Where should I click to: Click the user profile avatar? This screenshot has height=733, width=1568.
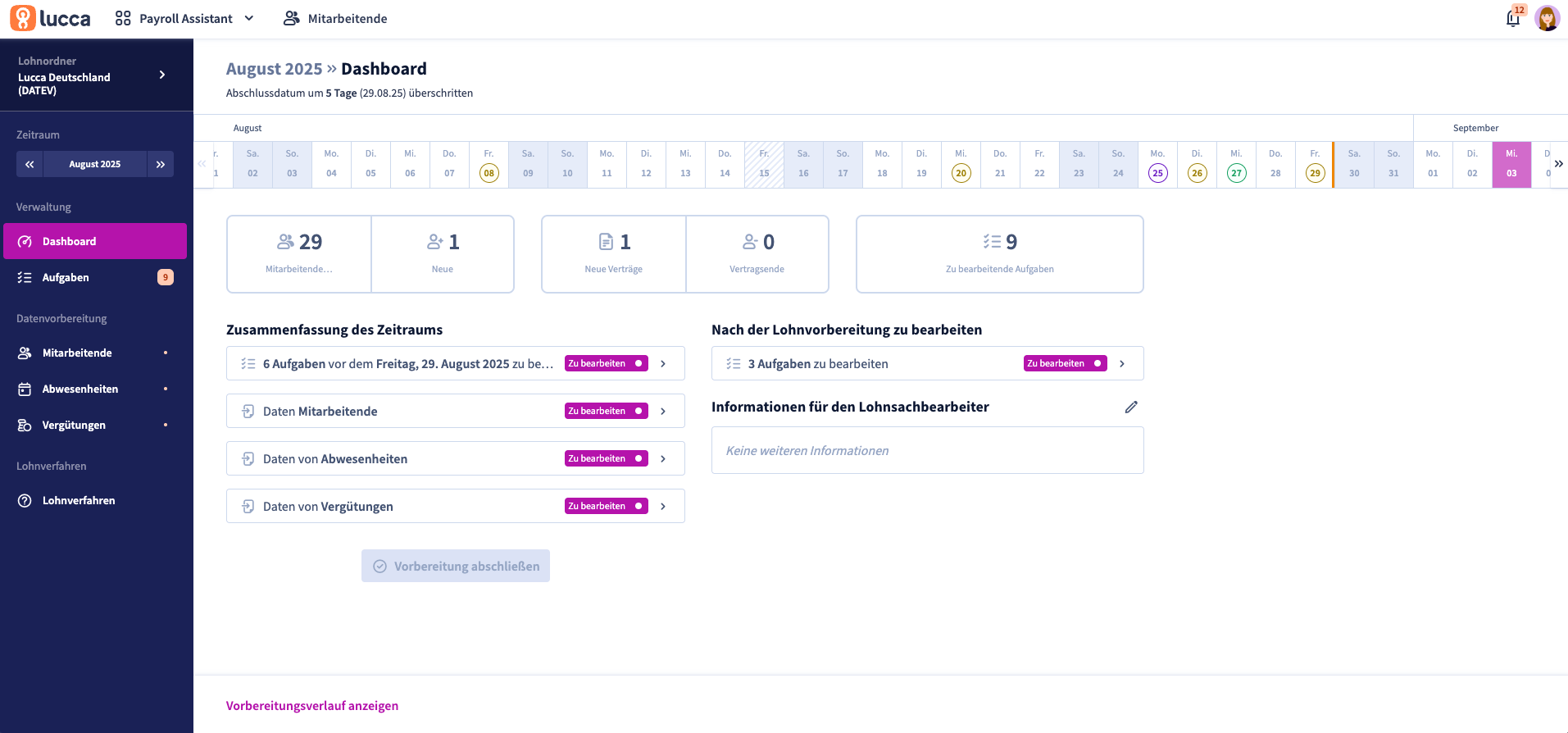(x=1547, y=18)
